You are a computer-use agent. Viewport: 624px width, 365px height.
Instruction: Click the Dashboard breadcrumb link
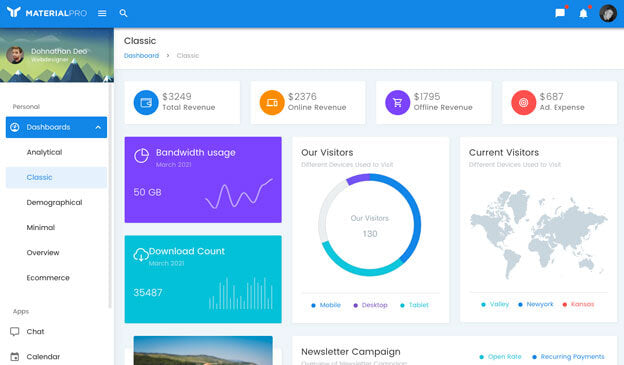click(141, 55)
